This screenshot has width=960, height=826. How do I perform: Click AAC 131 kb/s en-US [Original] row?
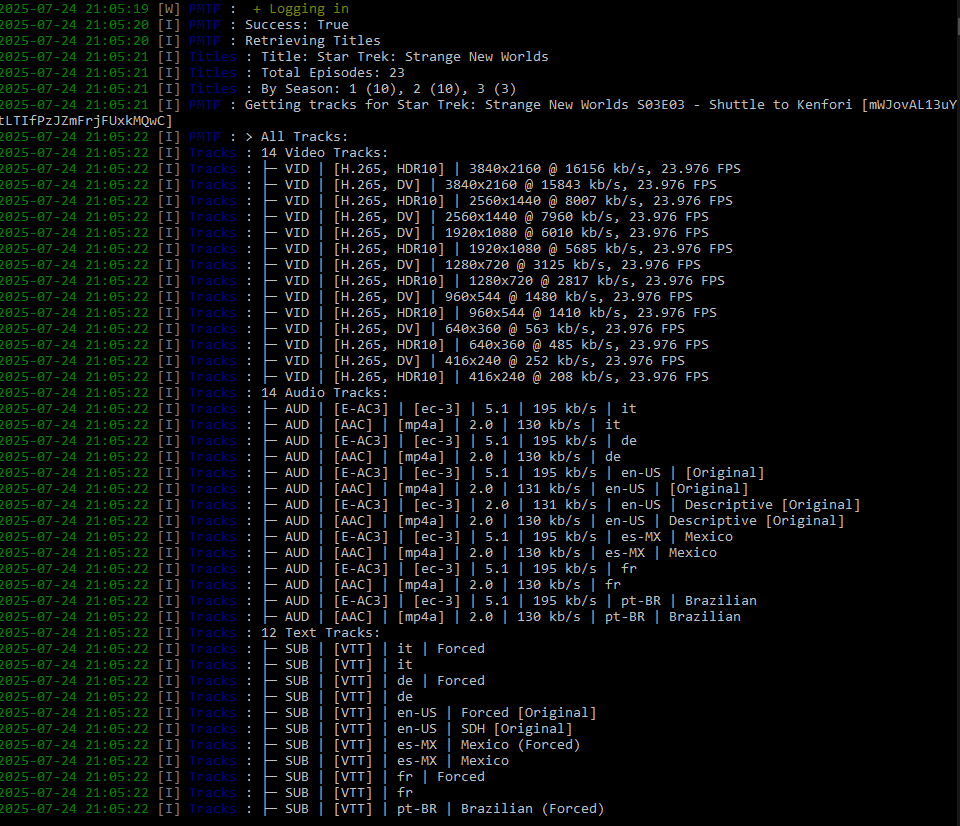pyautogui.click(x=506, y=489)
